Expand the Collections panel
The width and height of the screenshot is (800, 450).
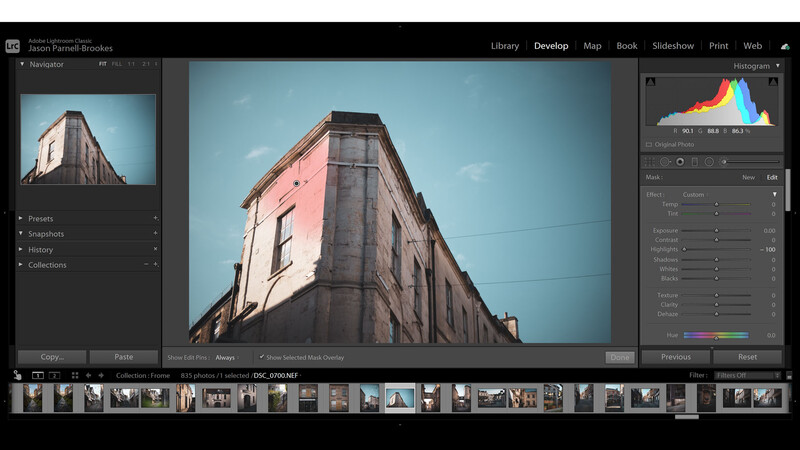click(21, 264)
